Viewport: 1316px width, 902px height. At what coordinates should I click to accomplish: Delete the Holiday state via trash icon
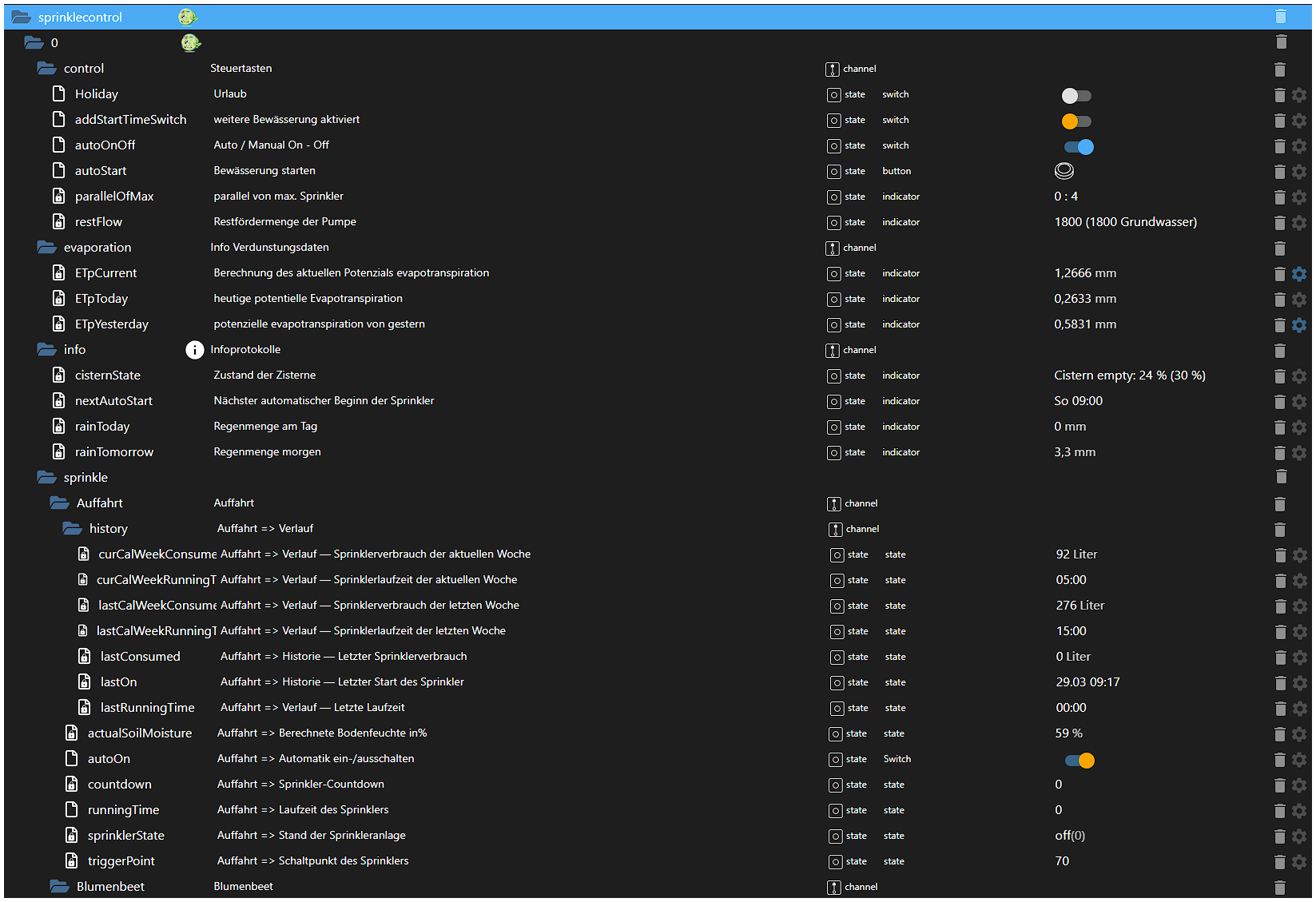pos(1279,95)
